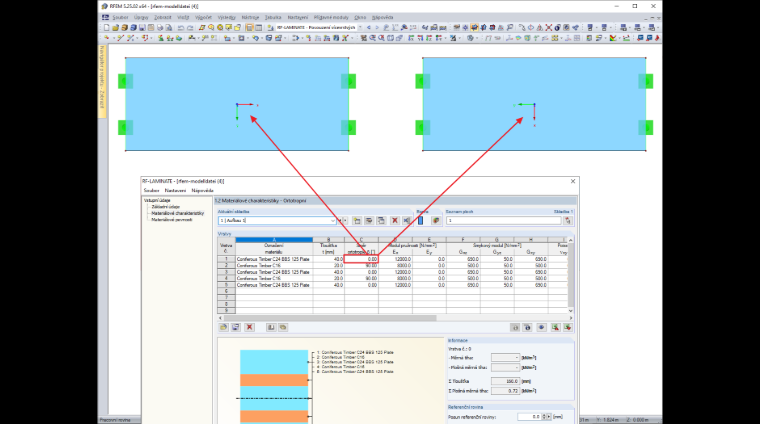Select Základní údaje in navigator tree
Viewport: 760px width, 424px height.
point(165,207)
